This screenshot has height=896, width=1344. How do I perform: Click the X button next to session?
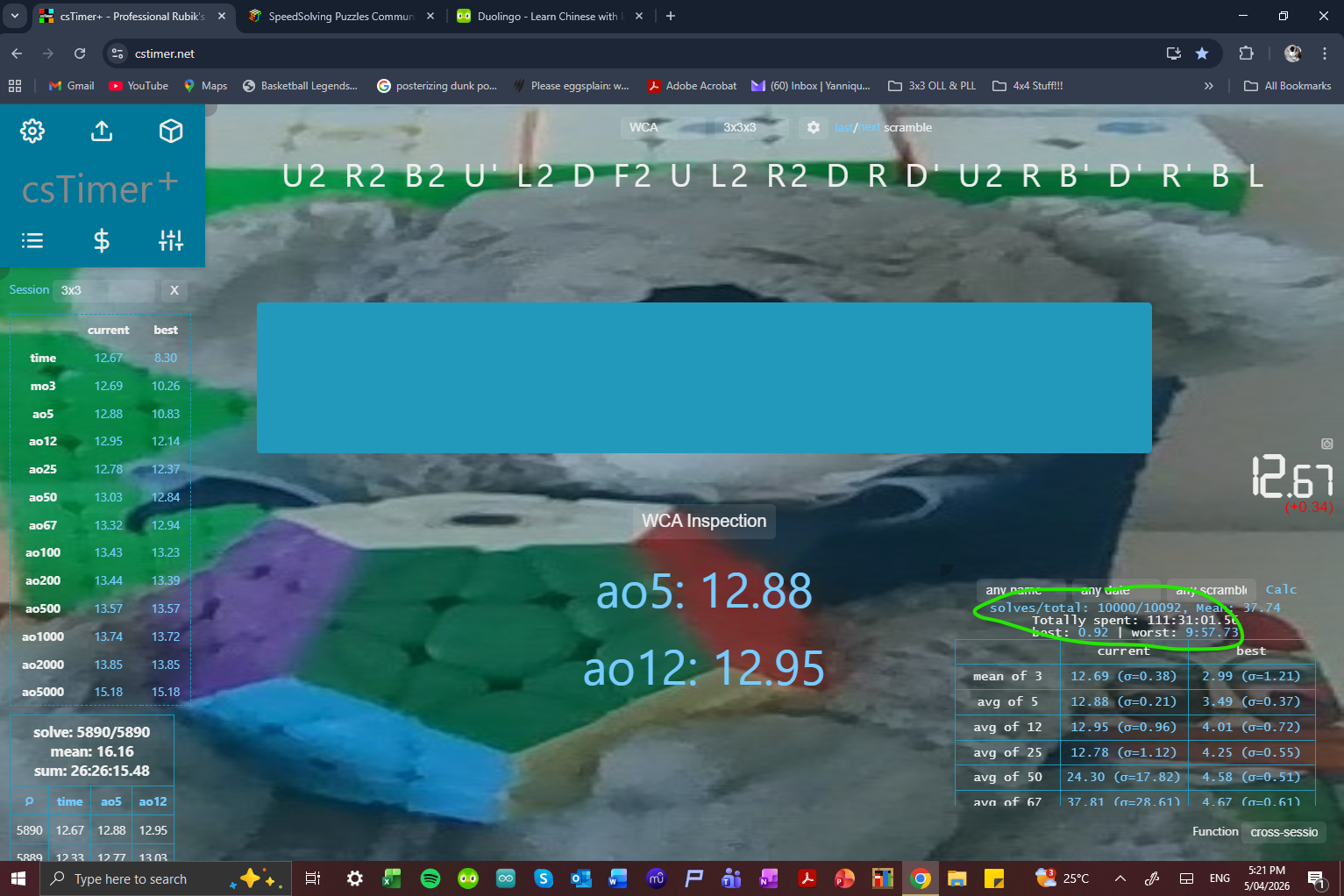[x=174, y=290]
